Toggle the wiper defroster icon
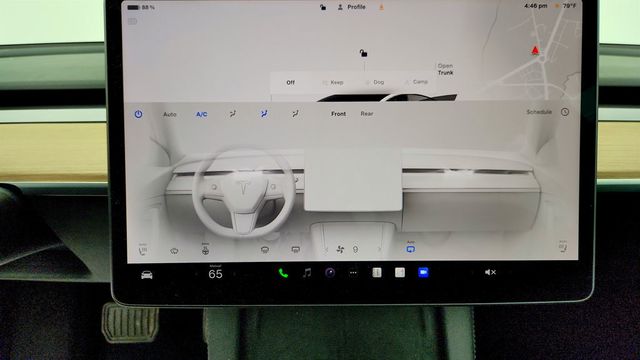The height and width of the screenshot is (360, 640). tap(174, 251)
